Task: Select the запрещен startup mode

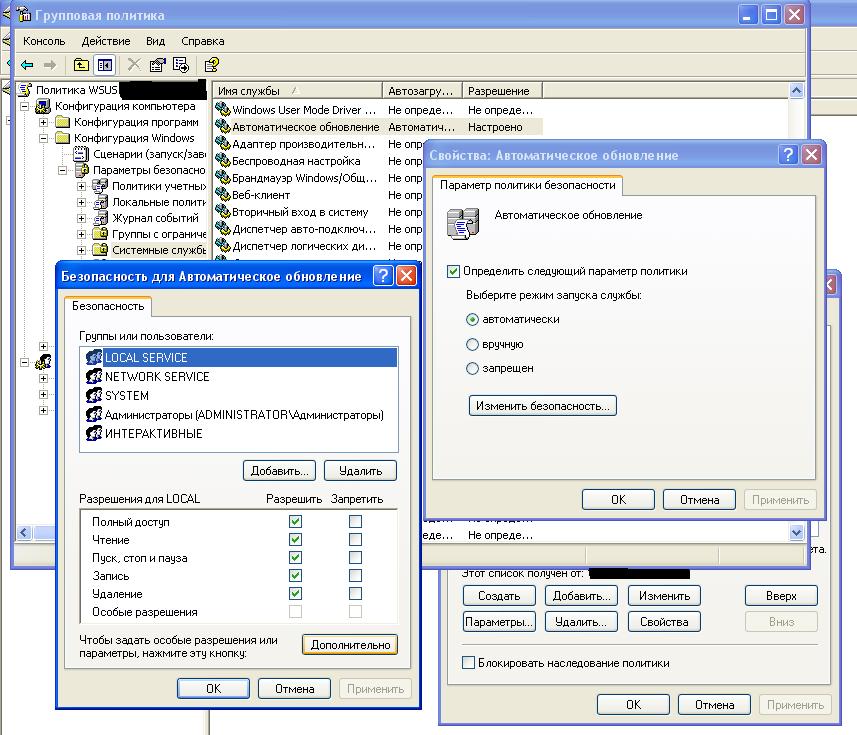Action: 472,368
